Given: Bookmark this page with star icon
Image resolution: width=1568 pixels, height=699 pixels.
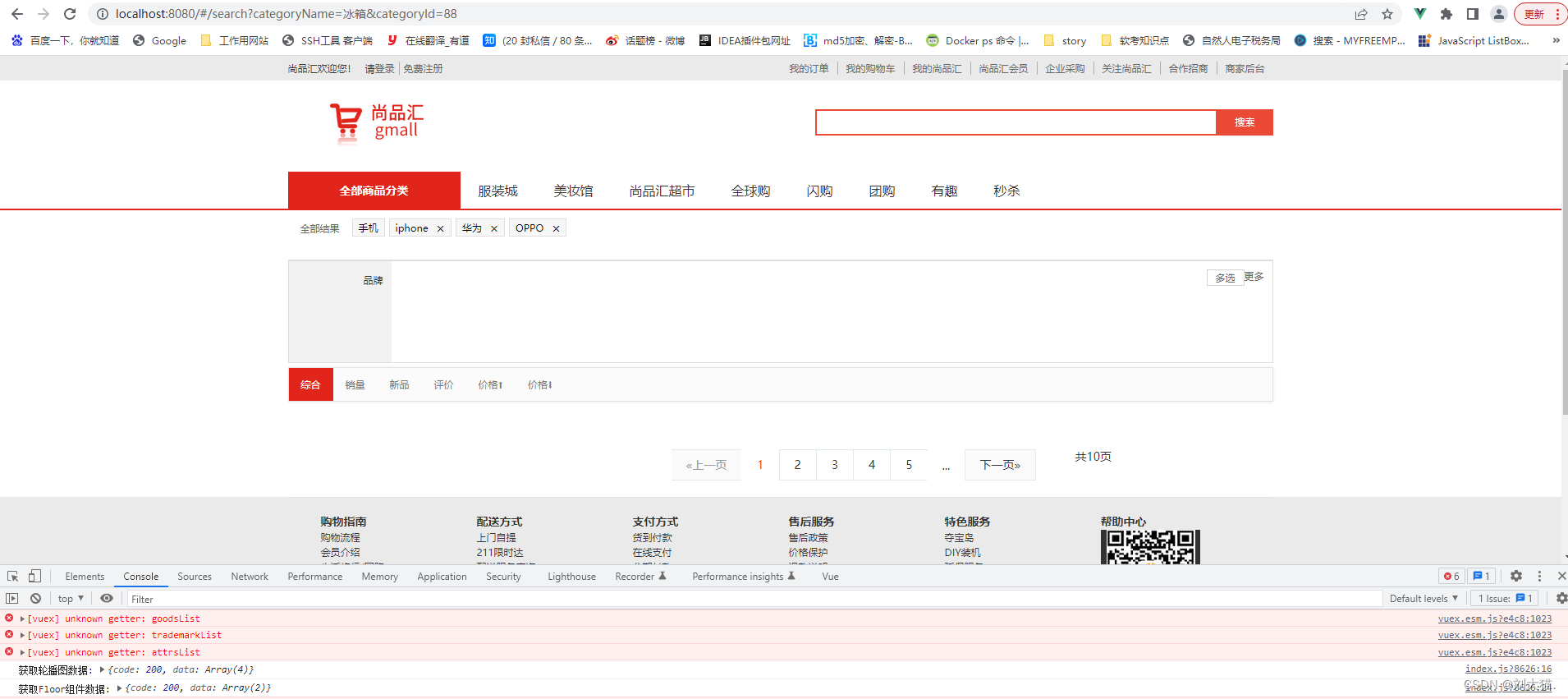Looking at the screenshot, I should (1387, 14).
